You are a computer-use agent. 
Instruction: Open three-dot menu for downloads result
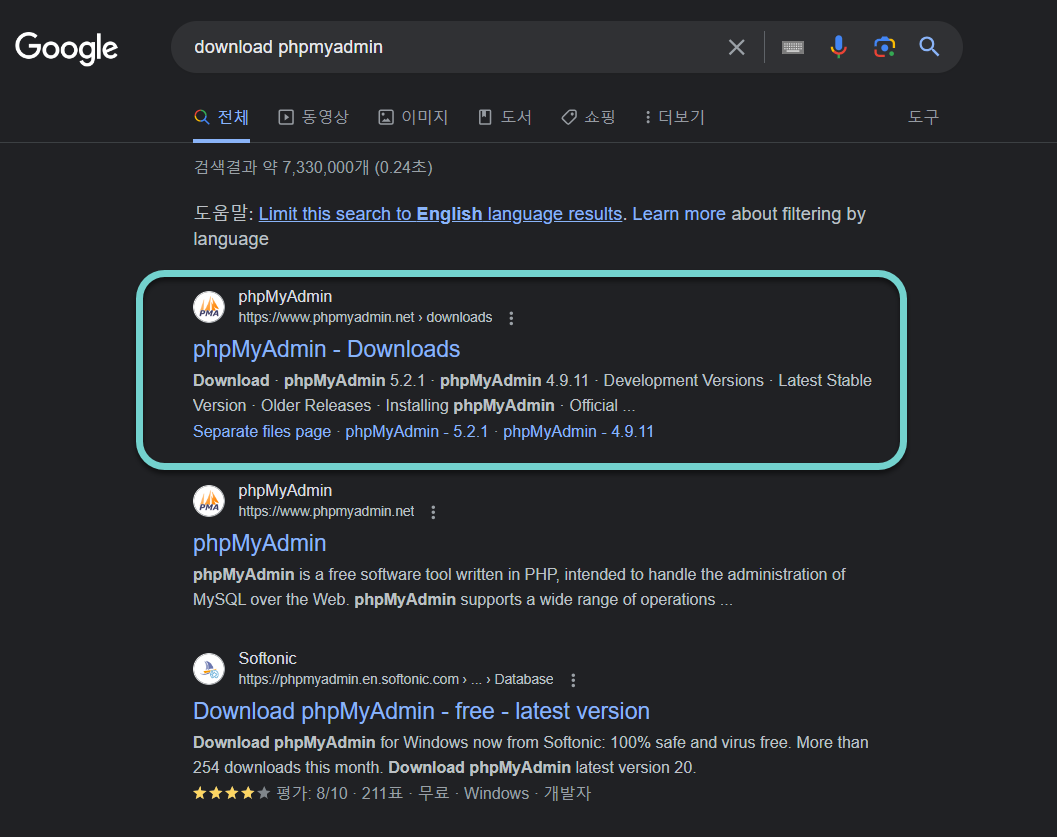511,318
